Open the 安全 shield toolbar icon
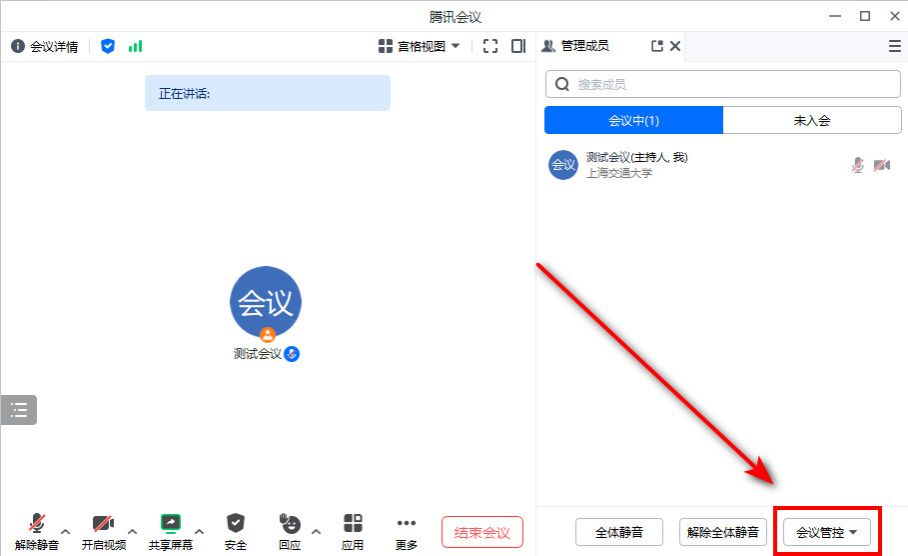The height and width of the screenshot is (556, 908). pos(235,523)
